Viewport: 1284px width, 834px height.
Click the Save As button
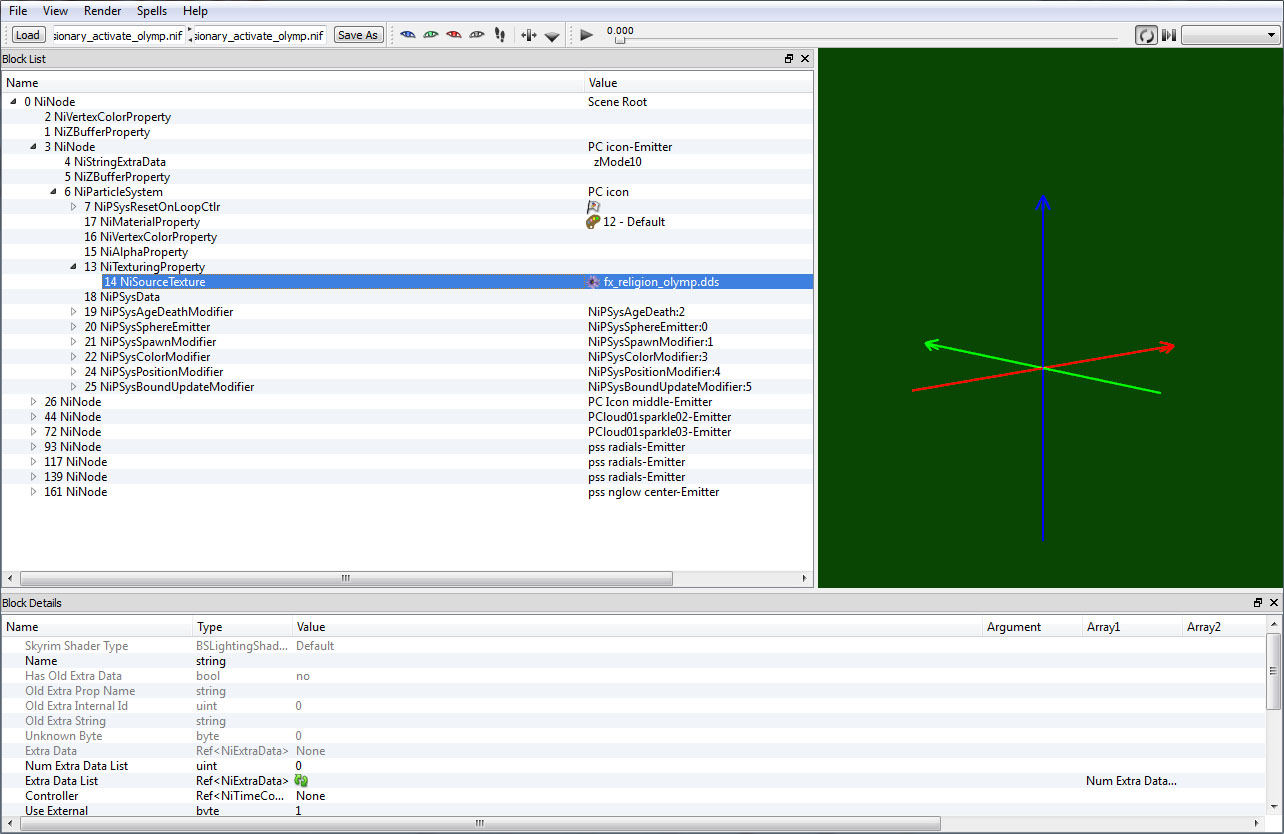click(358, 35)
